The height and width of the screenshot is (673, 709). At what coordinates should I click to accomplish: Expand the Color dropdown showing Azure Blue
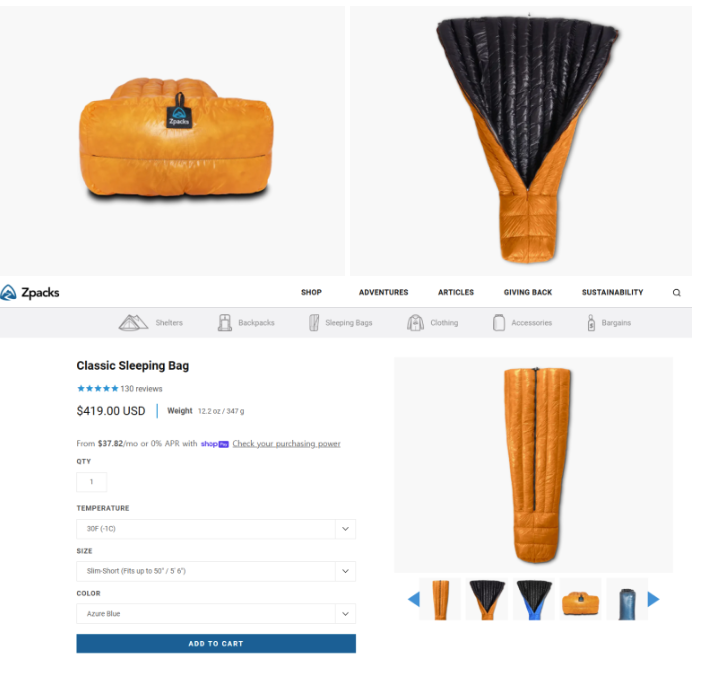pyautogui.click(x=216, y=614)
